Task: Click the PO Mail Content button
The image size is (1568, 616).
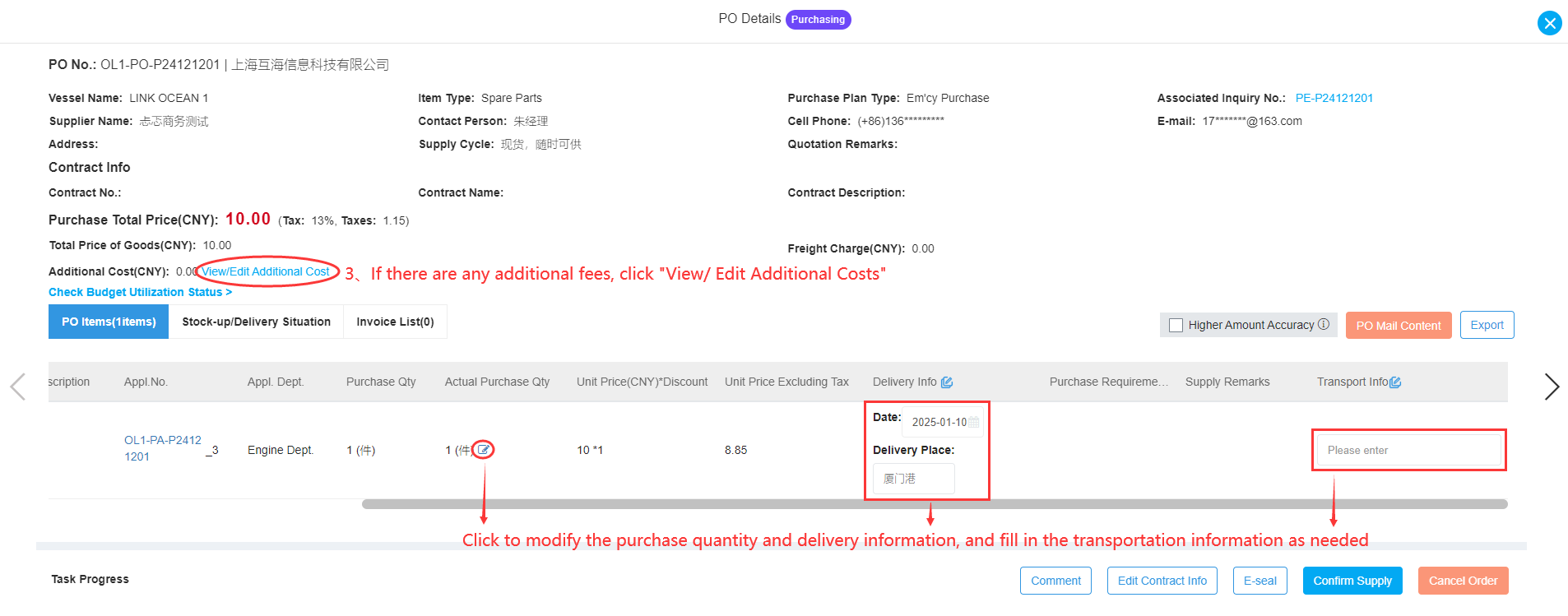Action: (x=1399, y=326)
